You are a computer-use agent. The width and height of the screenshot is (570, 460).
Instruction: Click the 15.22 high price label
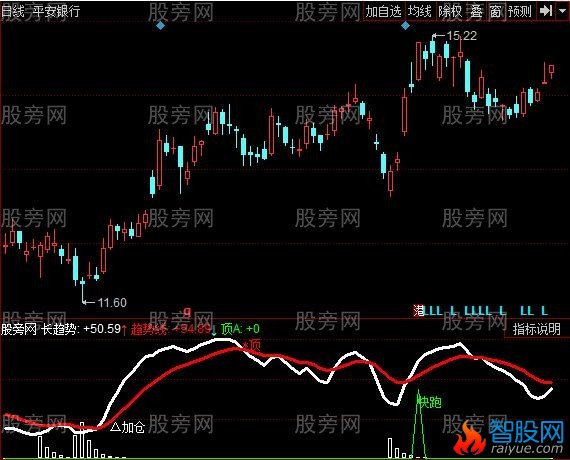[461, 36]
